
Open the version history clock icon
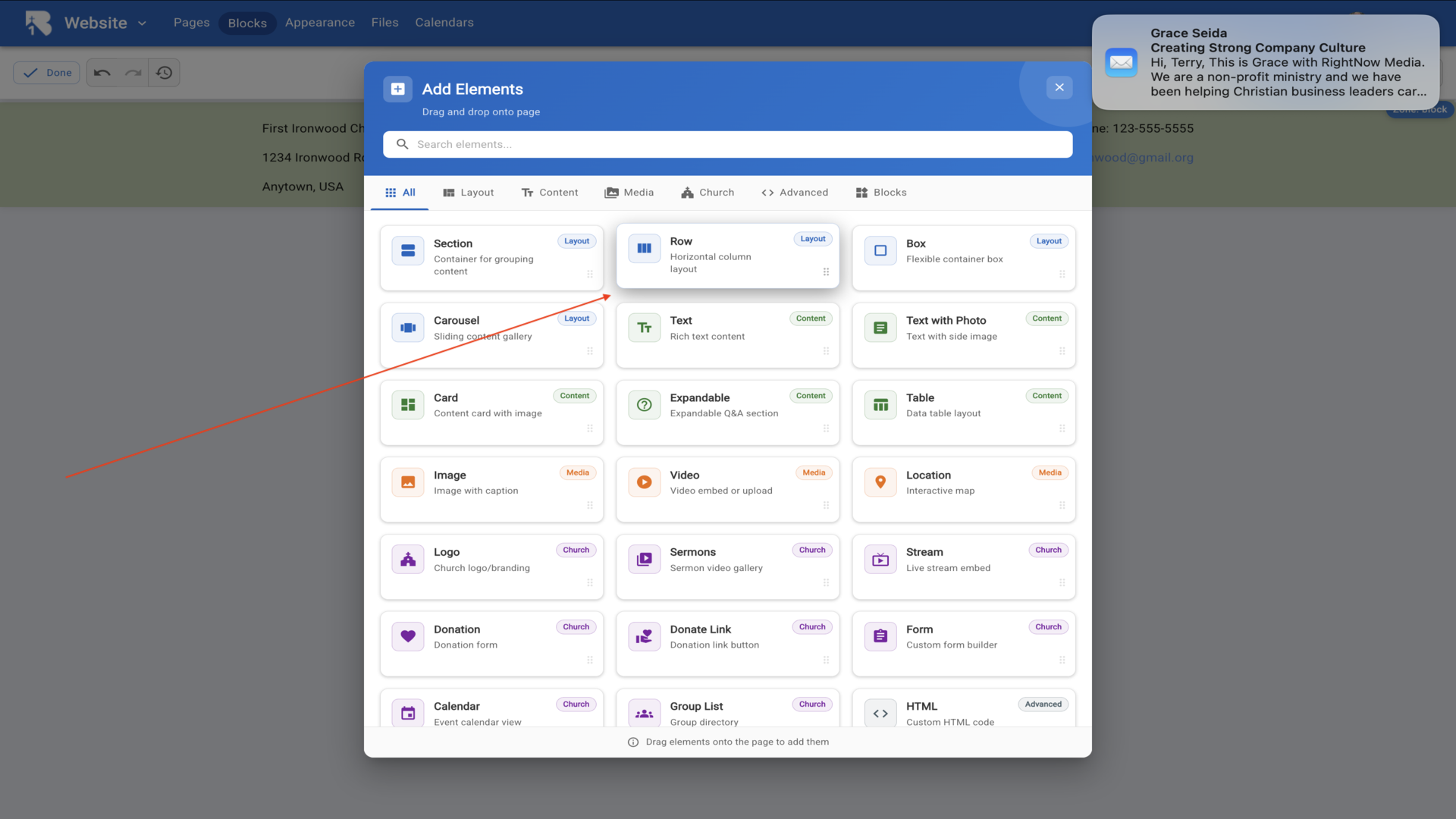pyautogui.click(x=165, y=73)
